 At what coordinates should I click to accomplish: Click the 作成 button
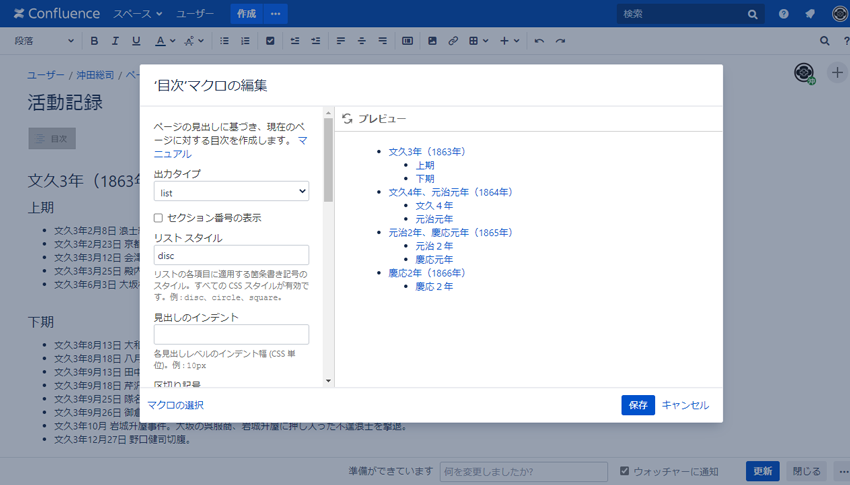coord(247,14)
